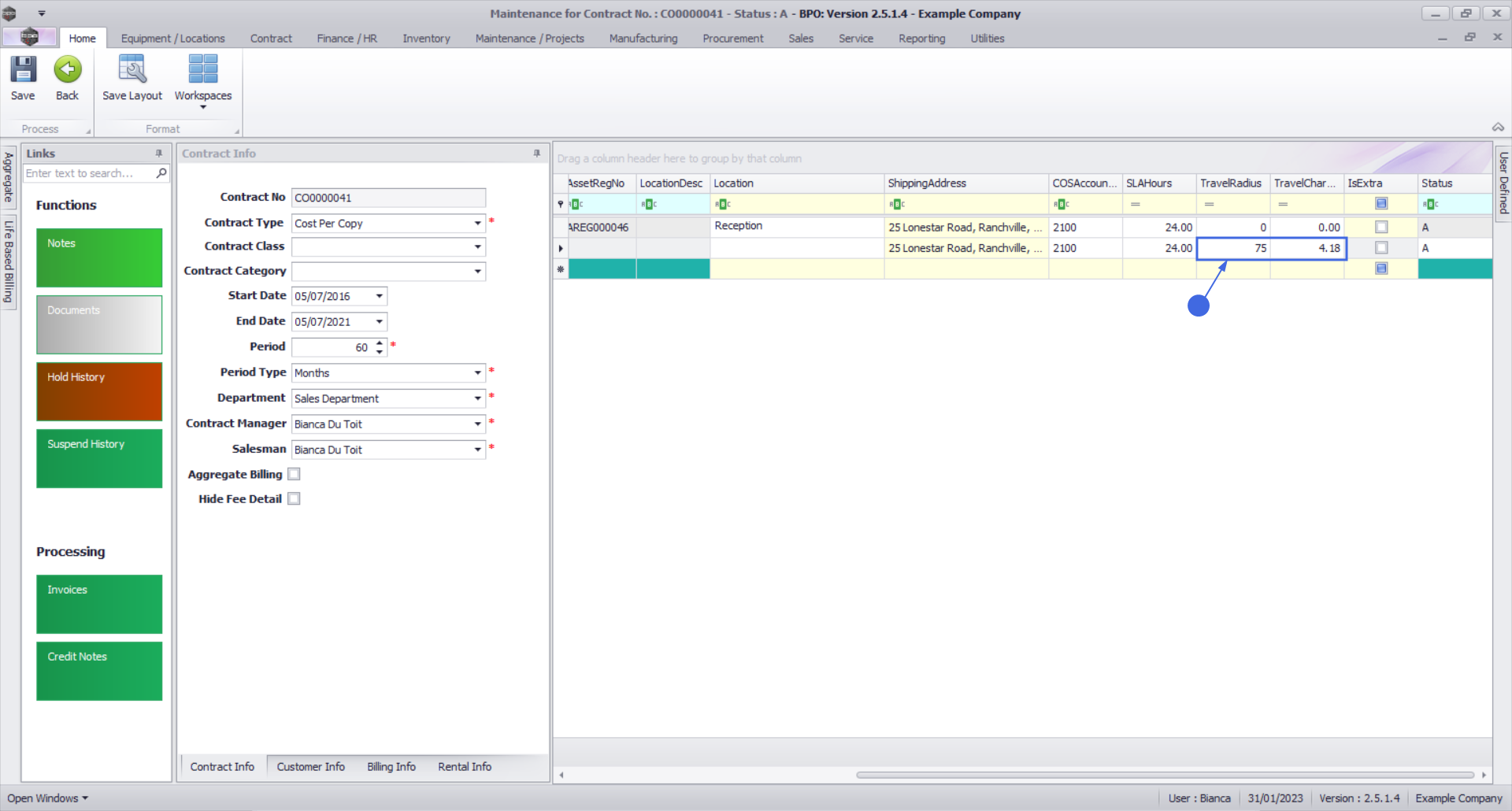Click the horizontal grid scrollbar
This screenshot has width=1512, height=811.
[1164, 775]
